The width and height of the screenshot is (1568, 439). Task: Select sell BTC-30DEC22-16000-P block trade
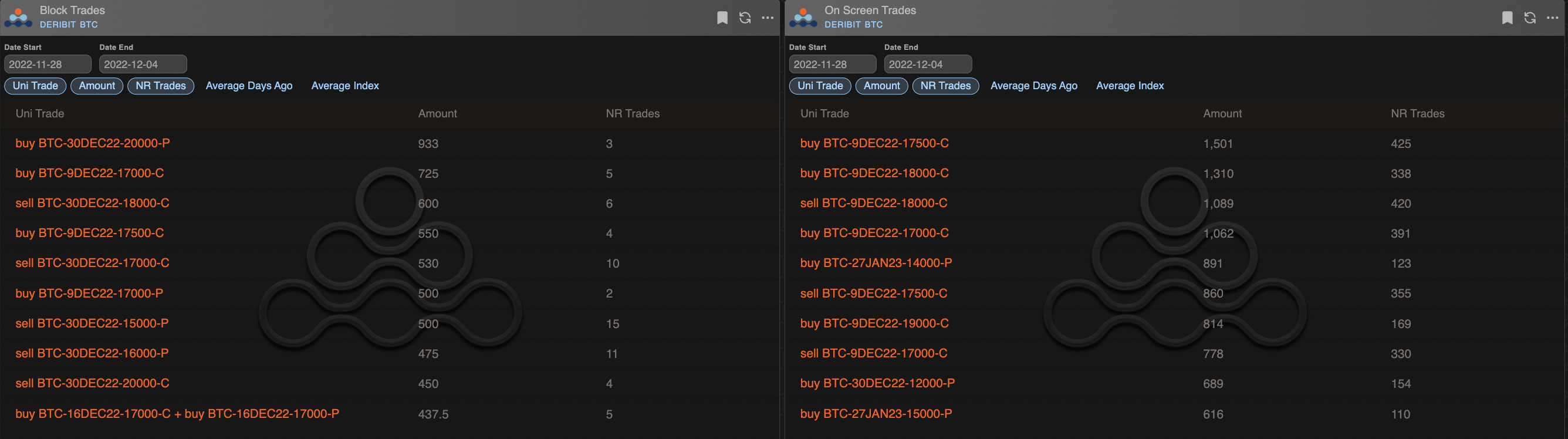tap(92, 353)
